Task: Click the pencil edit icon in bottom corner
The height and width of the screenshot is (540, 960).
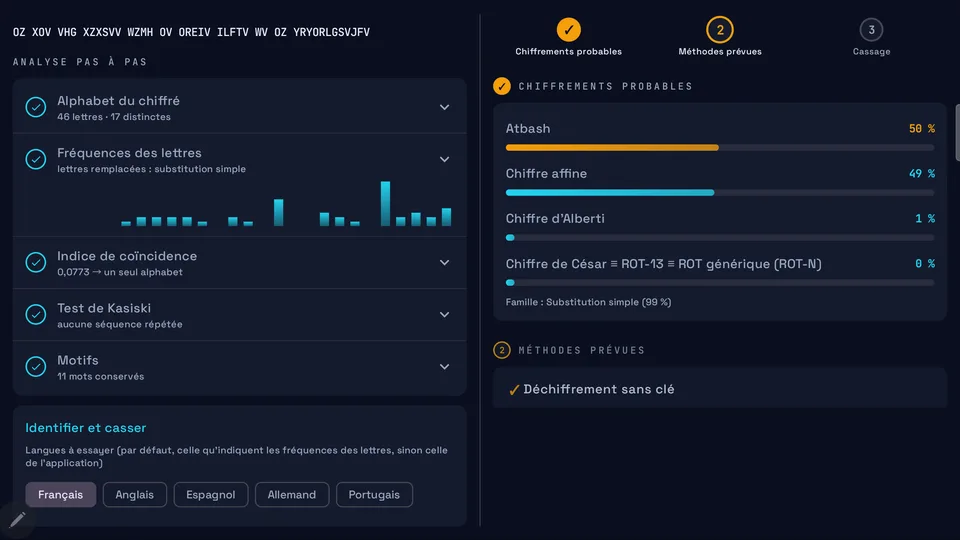Action: [x=17, y=520]
